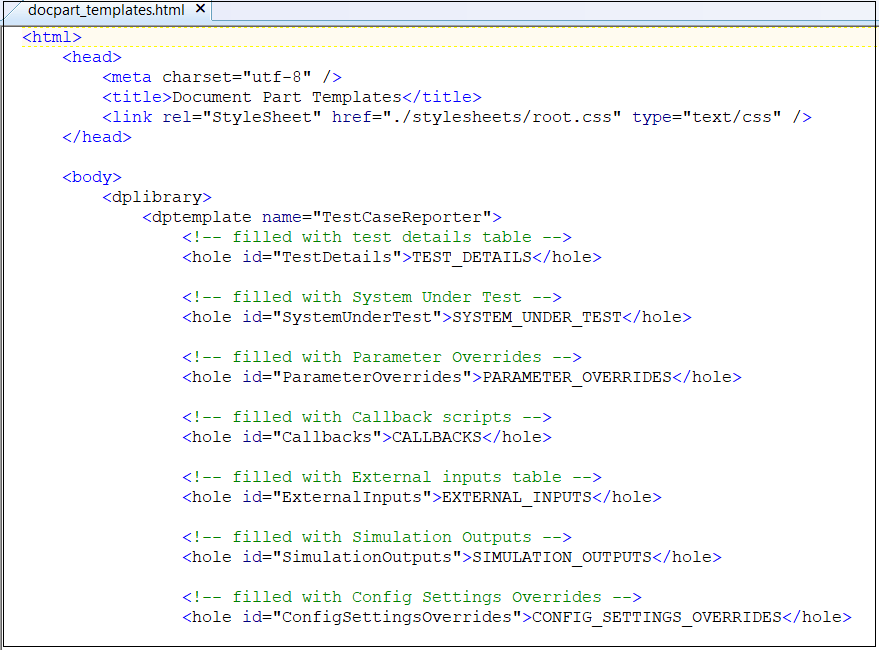879x650 pixels.
Task: Click the hole id="ParameterOverrides" line
Action: [462, 377]
